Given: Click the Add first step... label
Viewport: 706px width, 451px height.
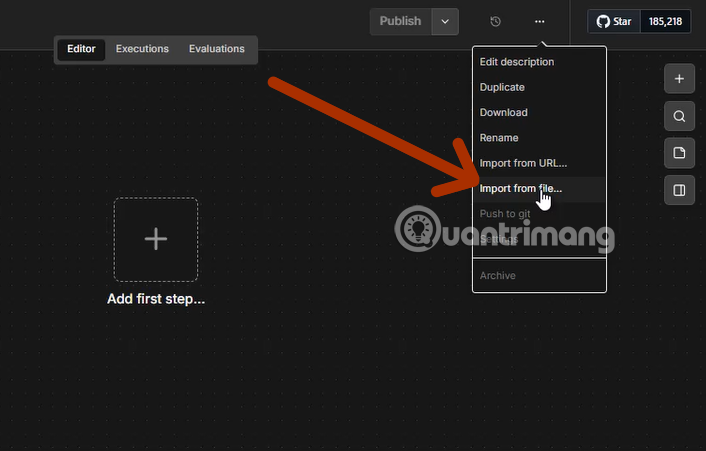Looking at the screenshot, I should point(156,299).
